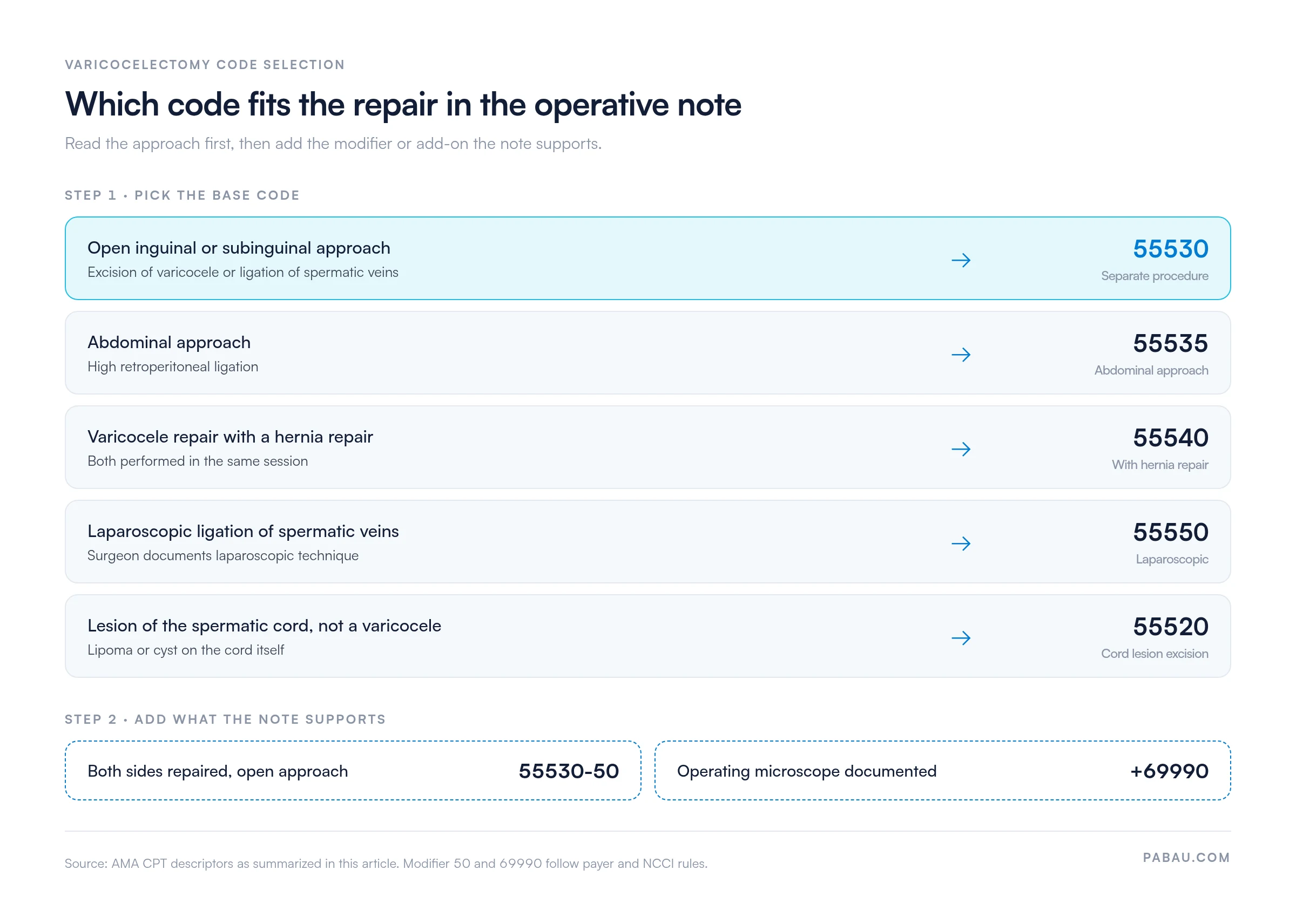The image size is (1296, 924).
Task: Click the 'Abdominal approach' row title
Action: click(169, 343)
